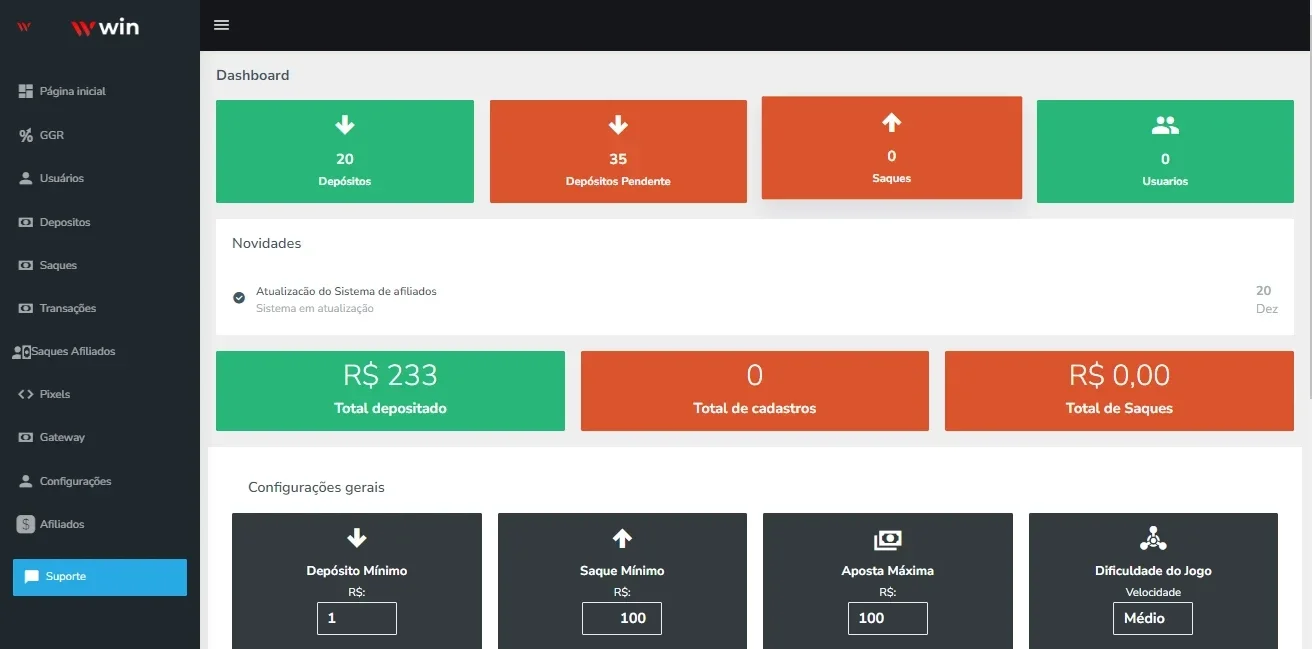Click the Afiliados dollar icon

(26, 524)
